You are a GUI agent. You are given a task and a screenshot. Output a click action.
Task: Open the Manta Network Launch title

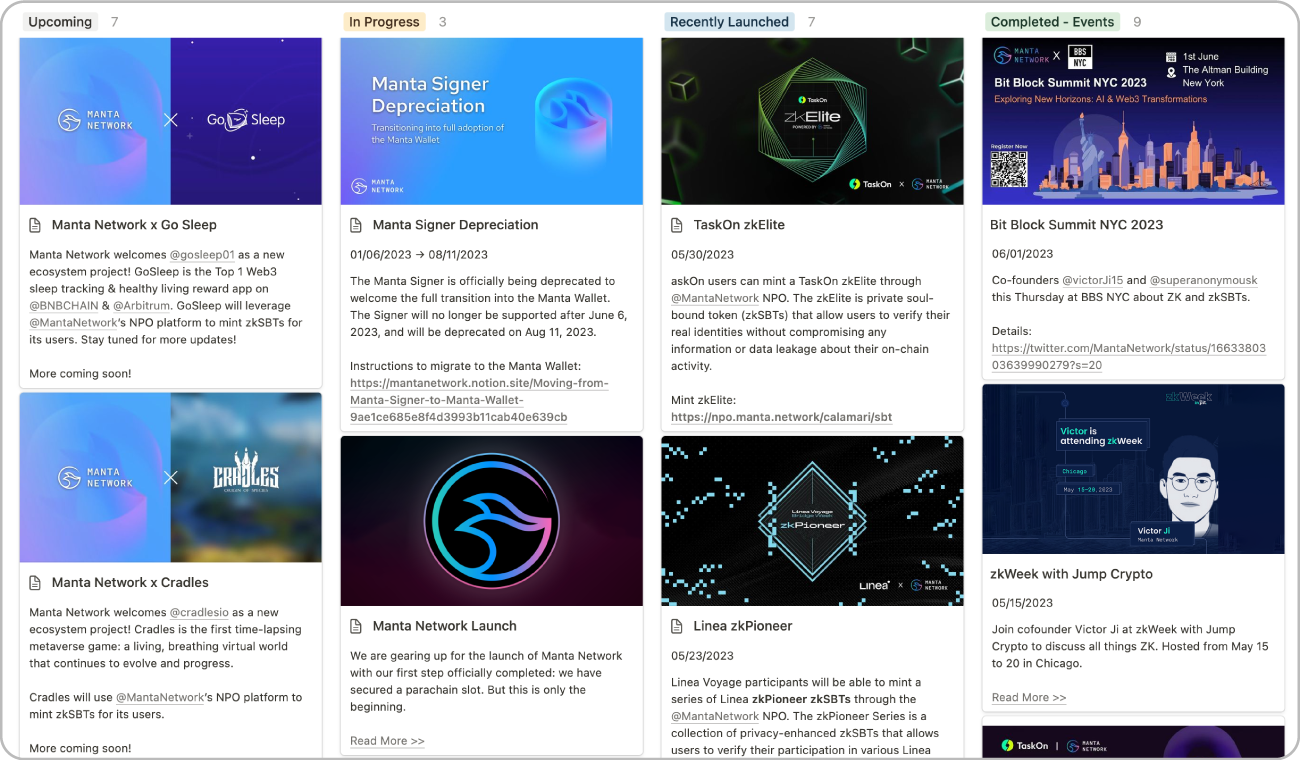click(445, 626)
